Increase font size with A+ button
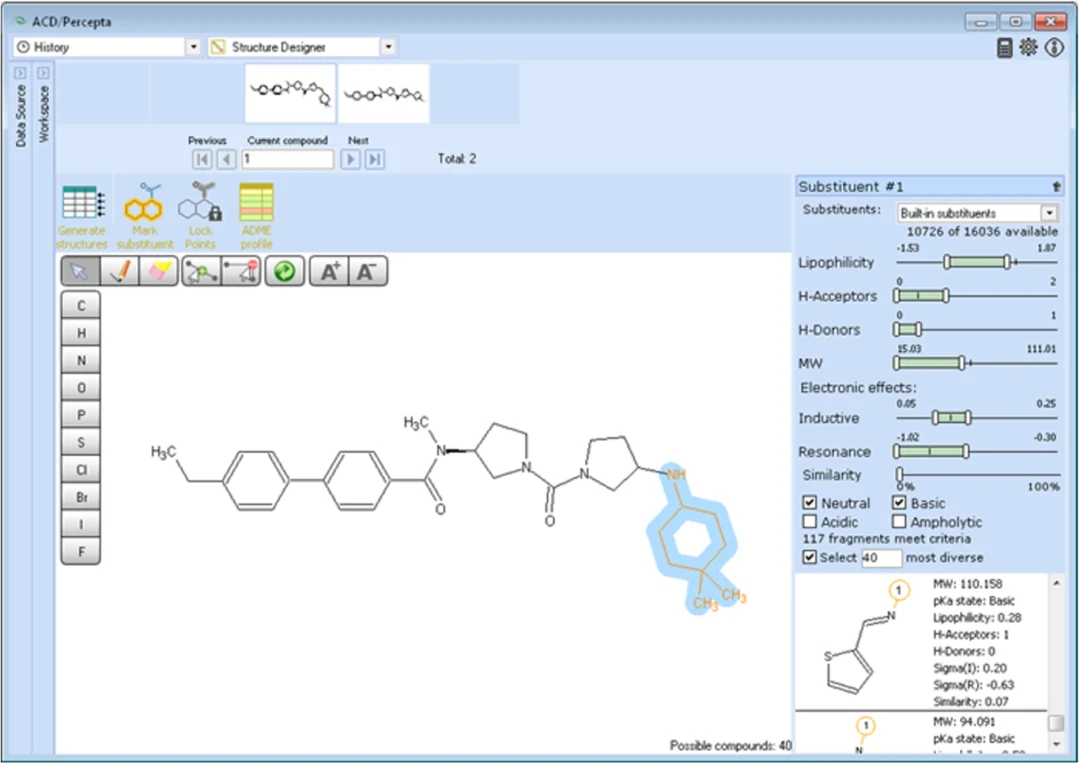Image resolution: width=1080 pixels, height=766 pixels. coord(329,271)
